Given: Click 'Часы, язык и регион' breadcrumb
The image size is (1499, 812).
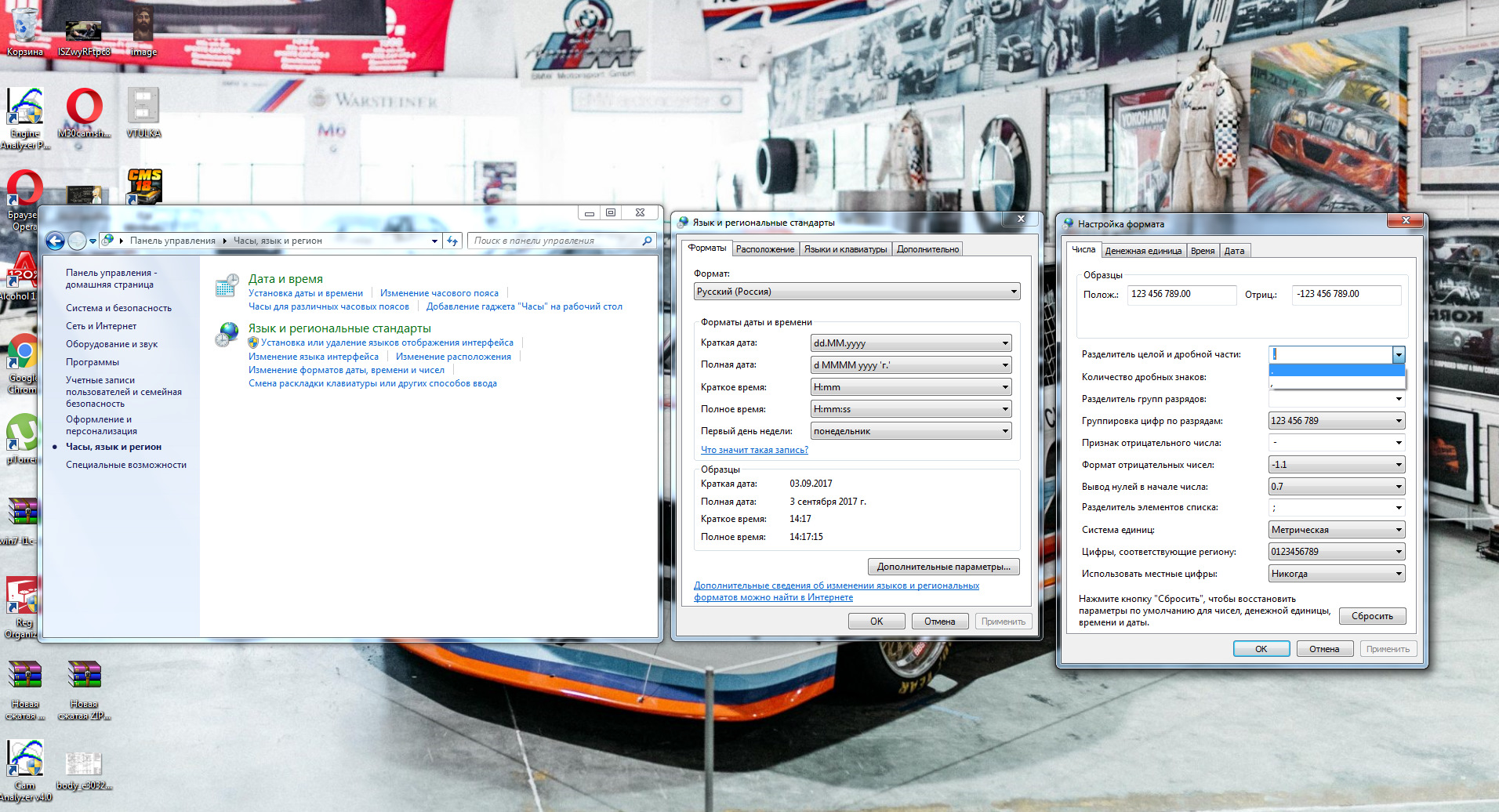Looking at the screenshot, I should (278, 241).
